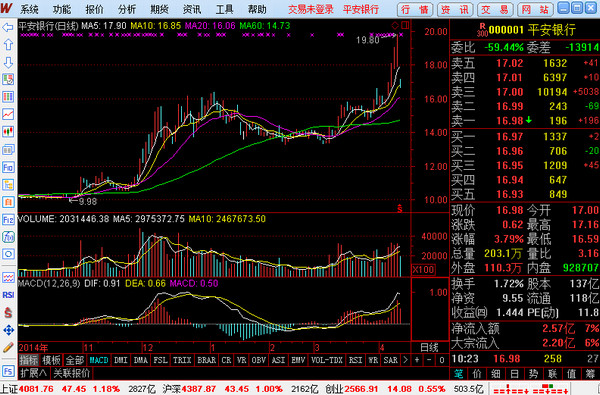
Task: Expand more indicator tabs with the > arrow
Action: point(406,360)
